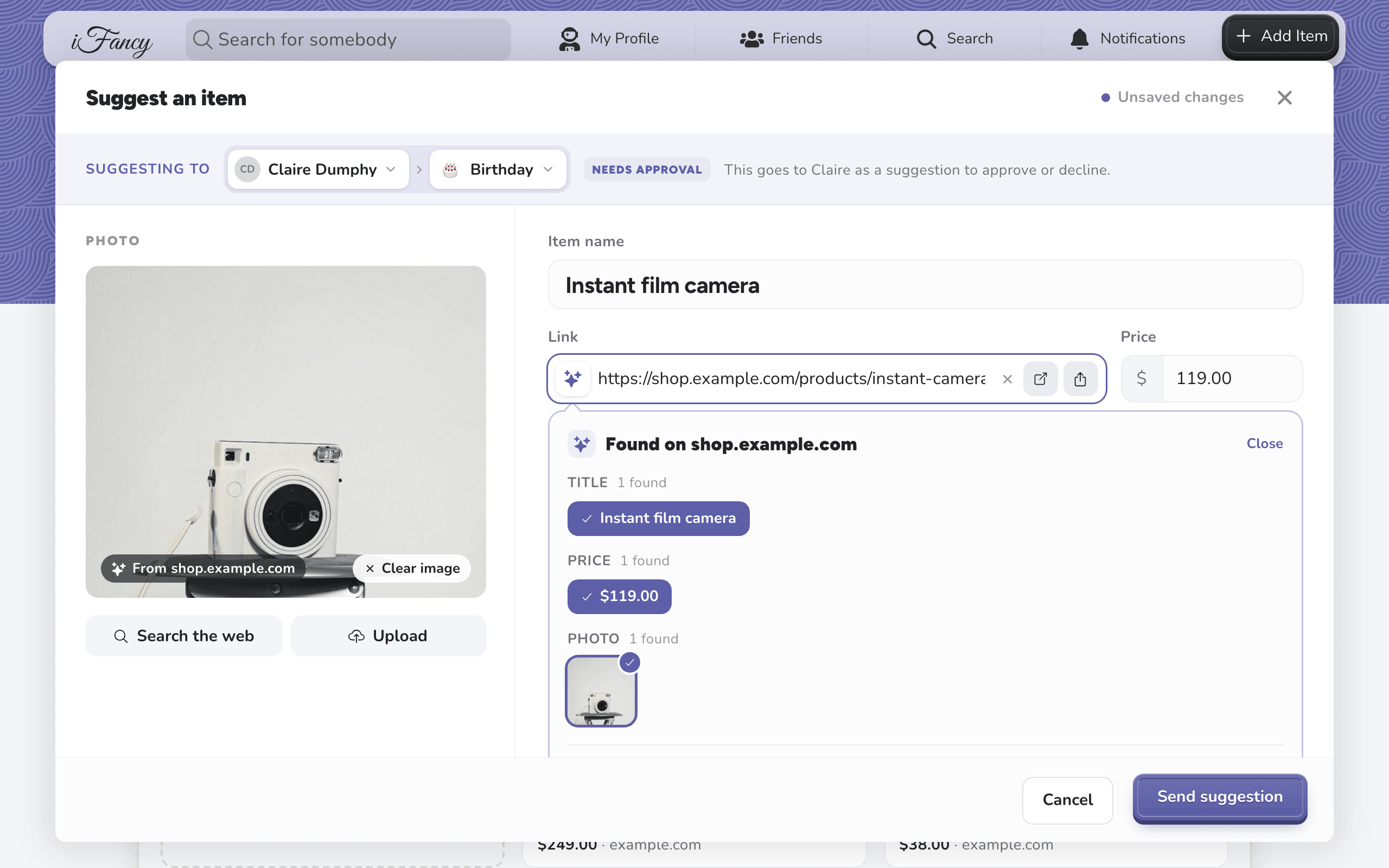
Task: Clear the Link URL with the X icon
Action: [x=1008, y=379]
